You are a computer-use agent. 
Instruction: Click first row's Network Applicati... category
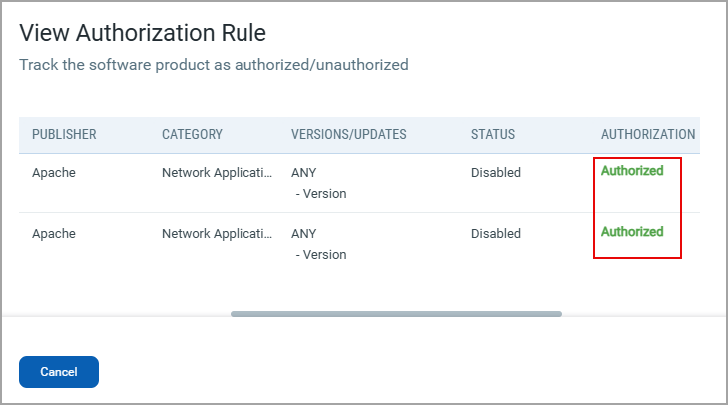(217, 173)
